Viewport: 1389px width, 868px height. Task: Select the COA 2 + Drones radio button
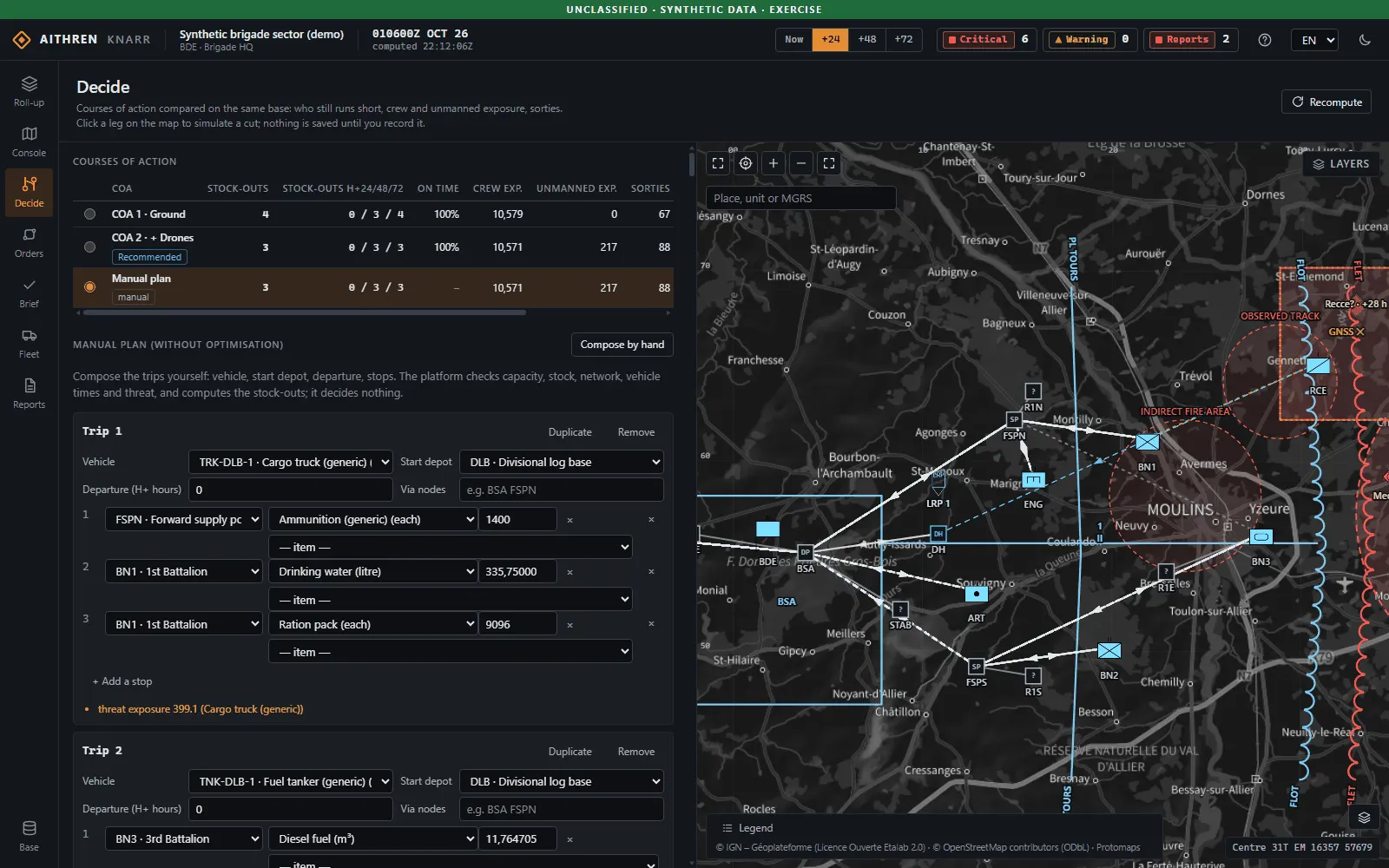coord(89,247)
